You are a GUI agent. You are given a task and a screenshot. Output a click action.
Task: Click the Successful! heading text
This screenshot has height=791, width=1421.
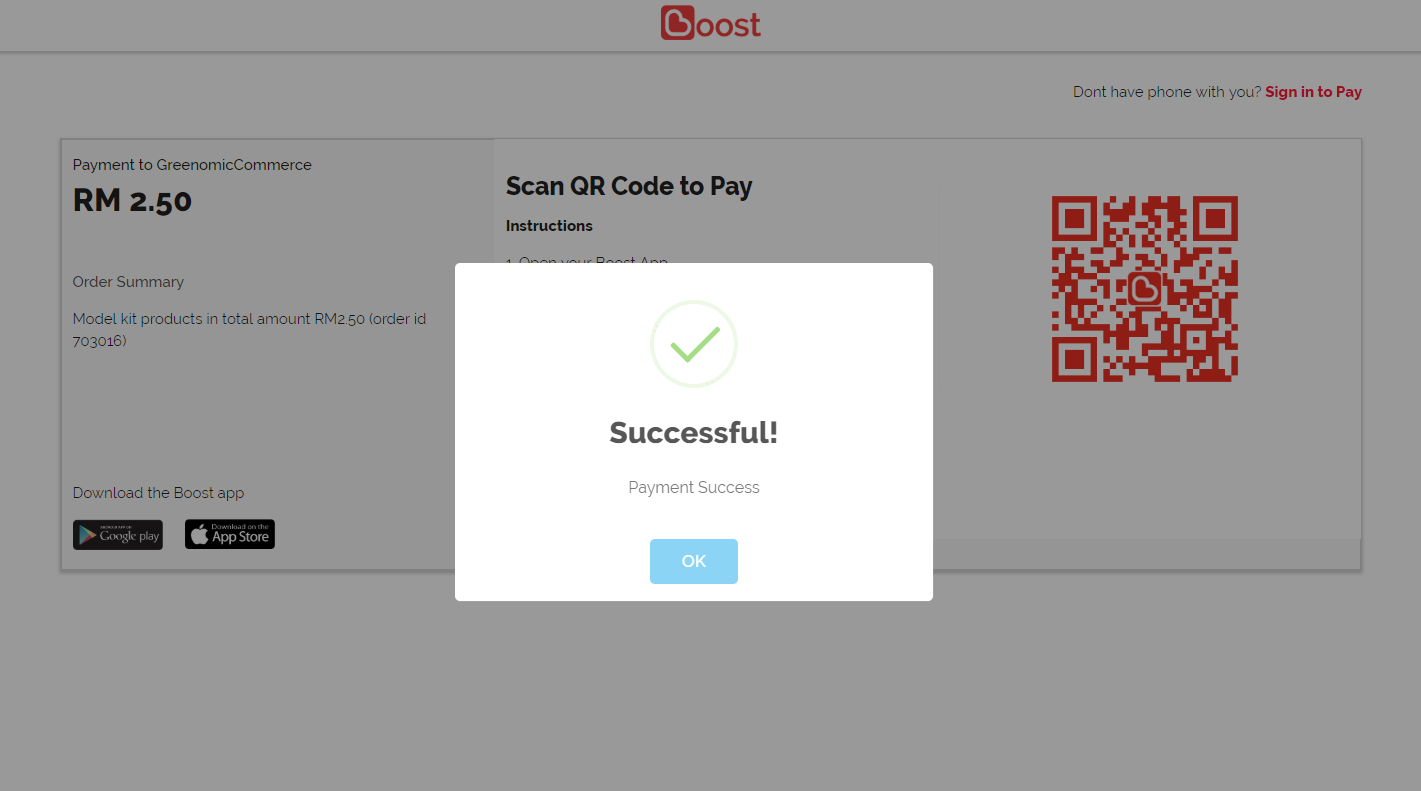pos(693,433)
